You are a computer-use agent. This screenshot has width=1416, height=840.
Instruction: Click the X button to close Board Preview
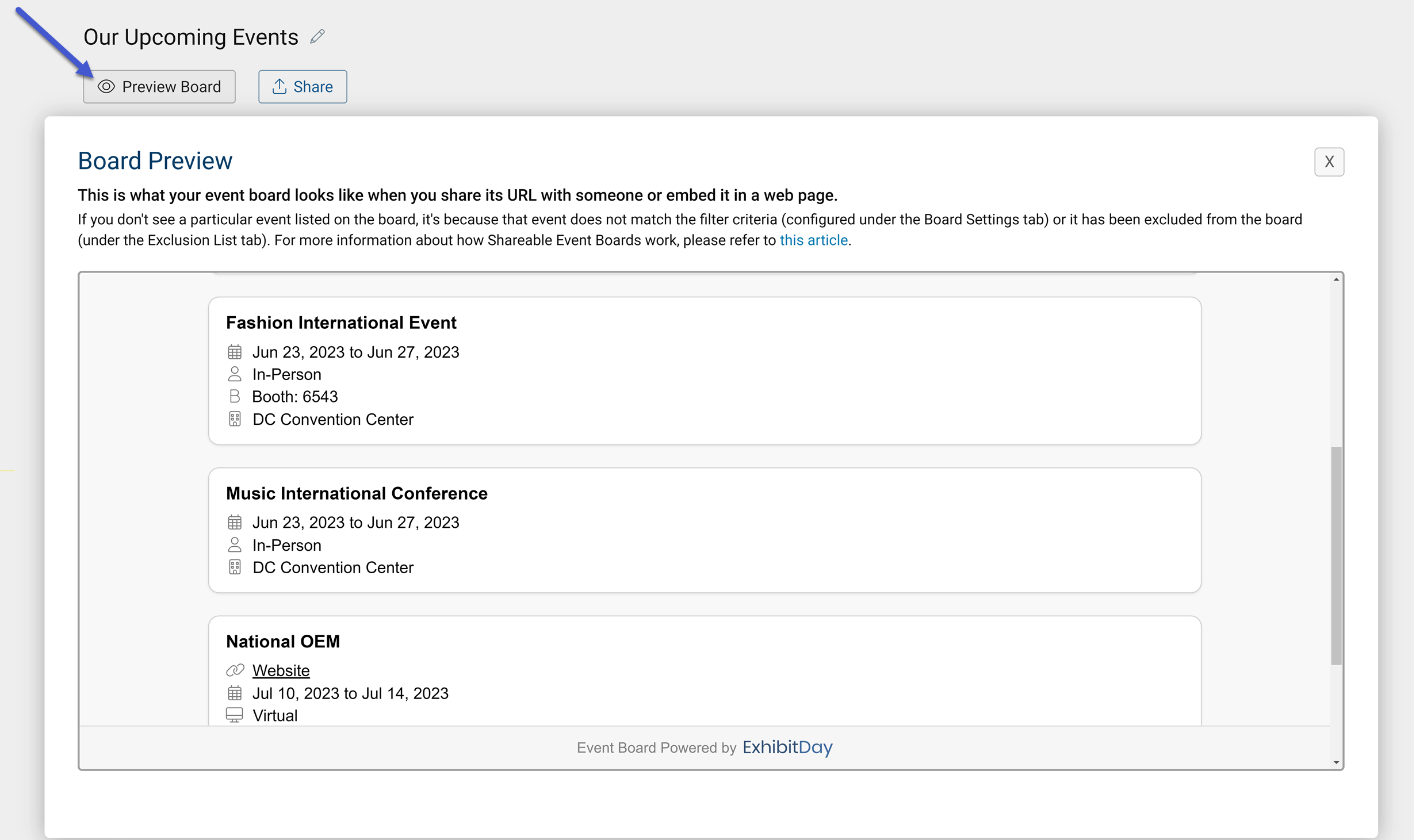(x=1328, y=161)
